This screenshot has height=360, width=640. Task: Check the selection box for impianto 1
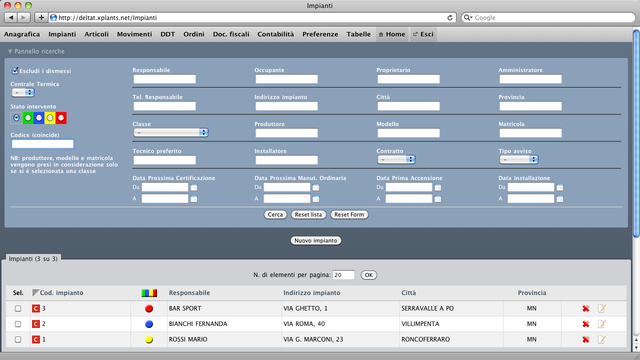point(18,340)
